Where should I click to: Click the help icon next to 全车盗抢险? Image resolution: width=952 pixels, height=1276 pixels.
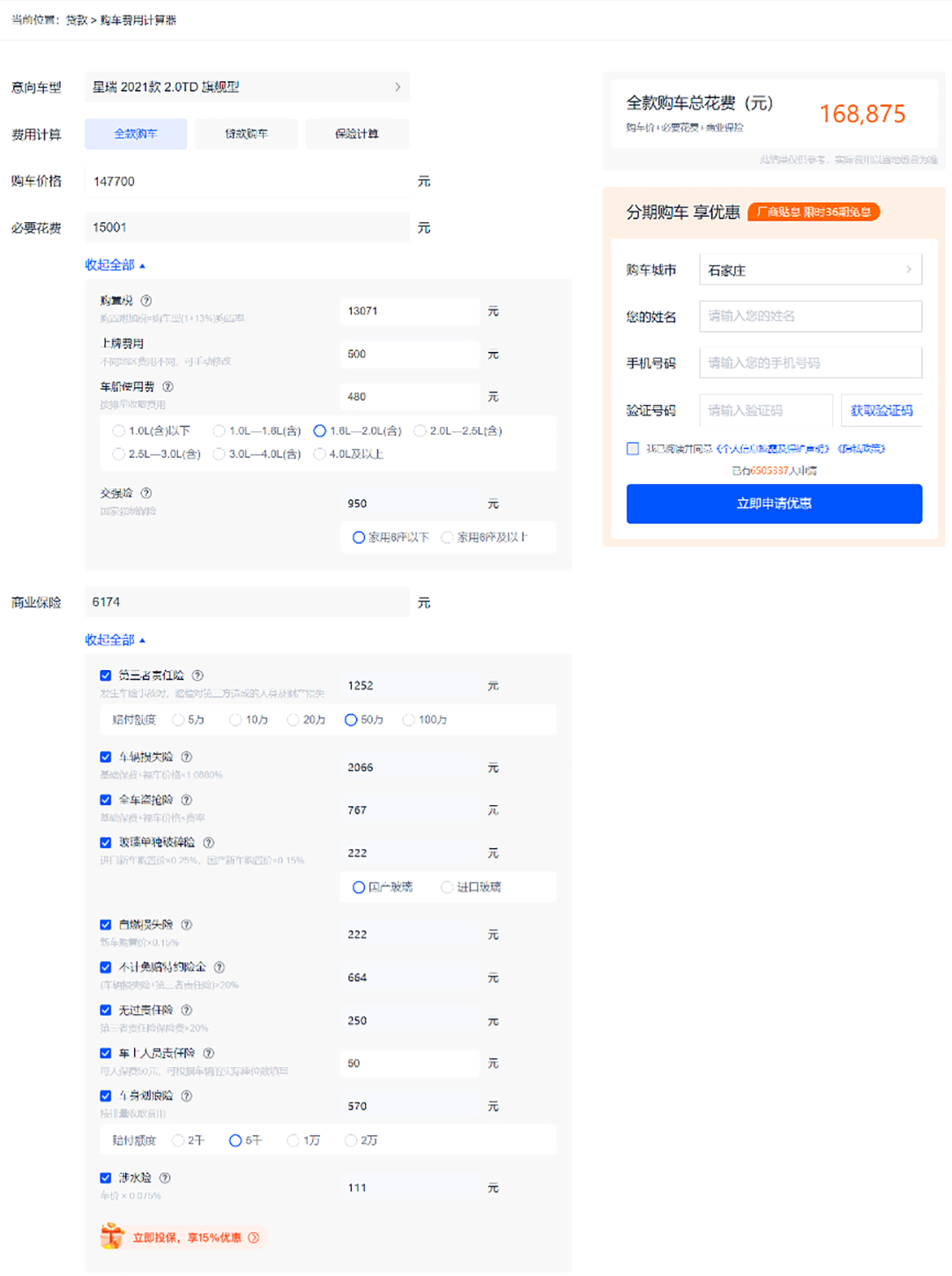(x=186, y=800)
